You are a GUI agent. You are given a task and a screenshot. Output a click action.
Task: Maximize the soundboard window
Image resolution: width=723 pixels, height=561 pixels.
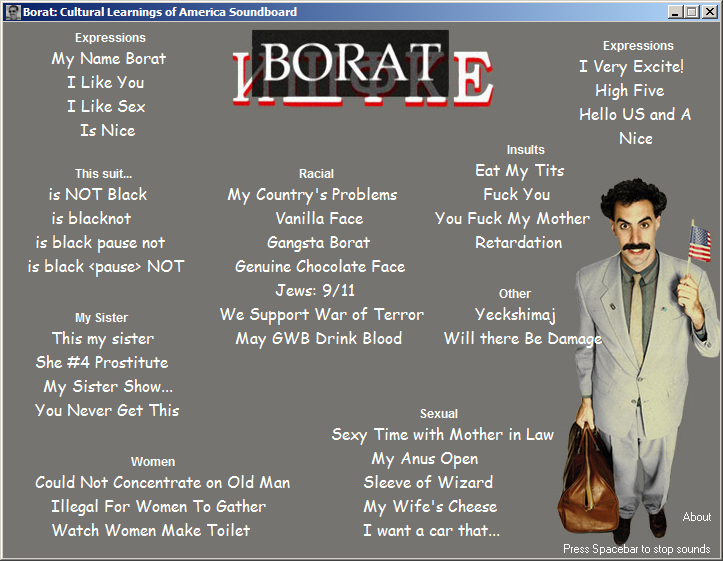[x=692, y=12]
